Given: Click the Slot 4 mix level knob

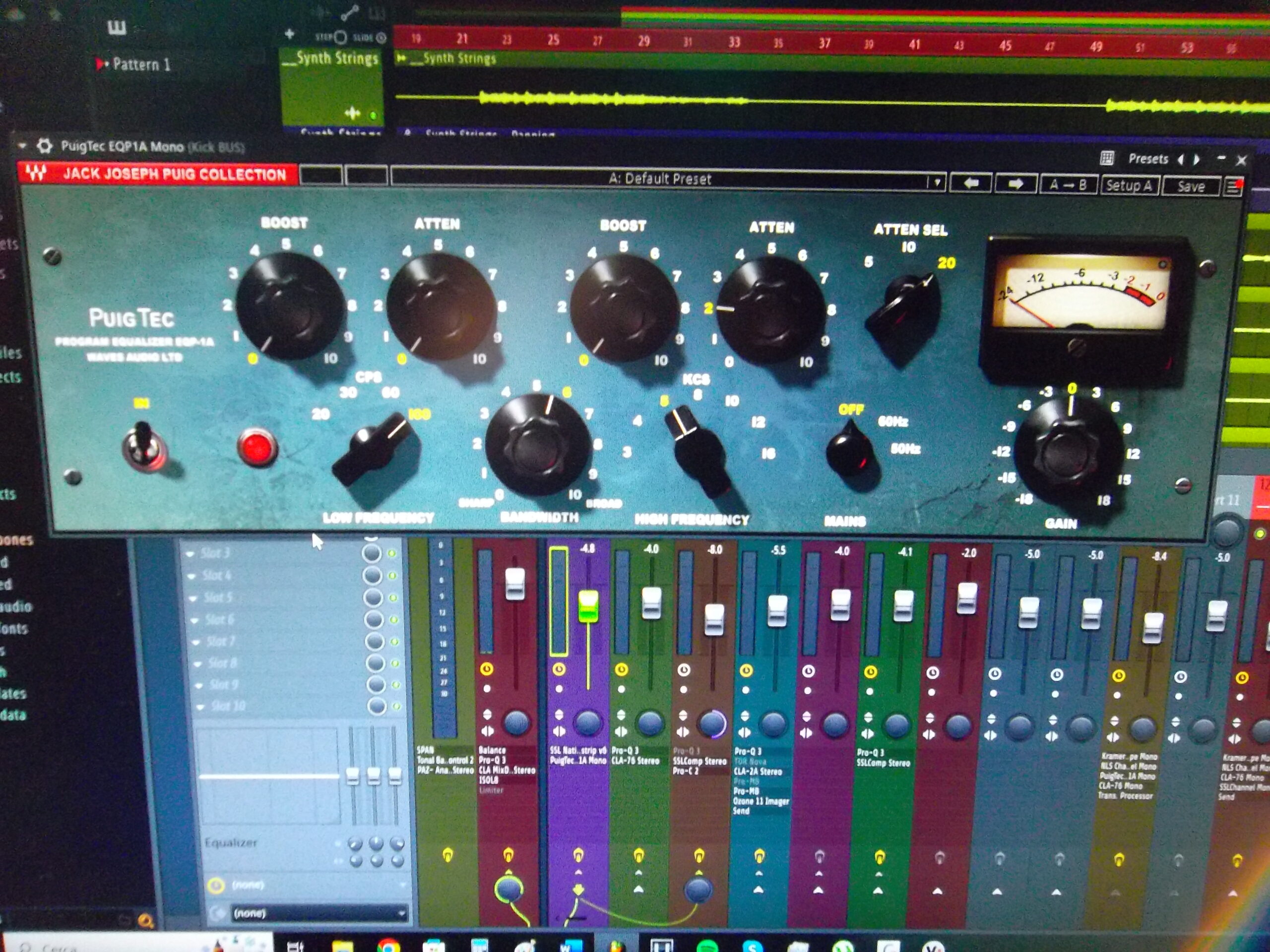Looking at the screenshot, I should pos(373,575).
